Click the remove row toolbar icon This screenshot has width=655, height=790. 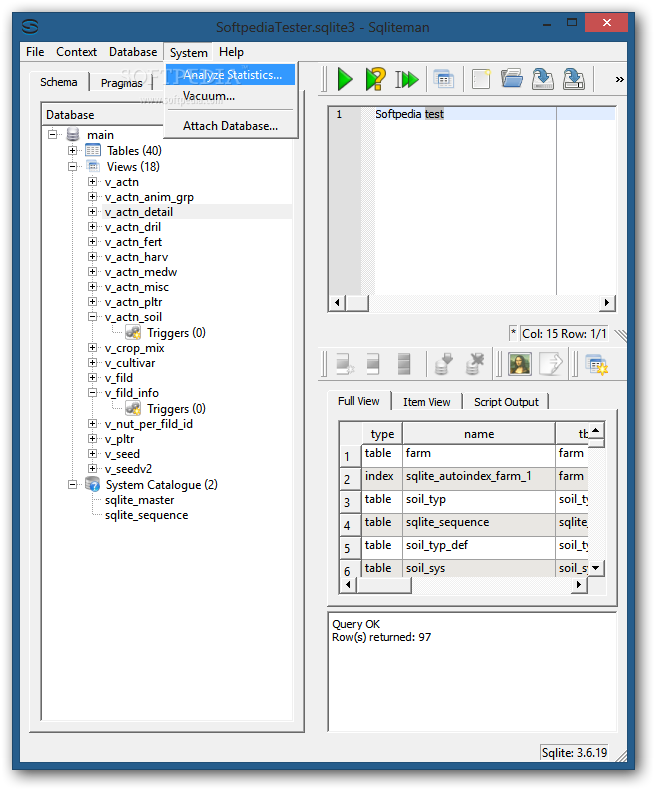pyautogui.click(x=404, y=364)
